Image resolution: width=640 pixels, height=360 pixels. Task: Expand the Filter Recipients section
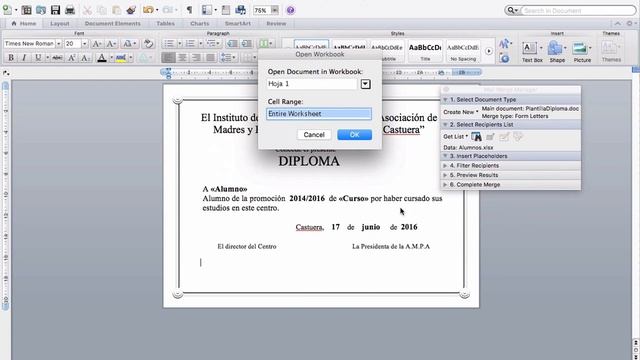coord(445,166)
